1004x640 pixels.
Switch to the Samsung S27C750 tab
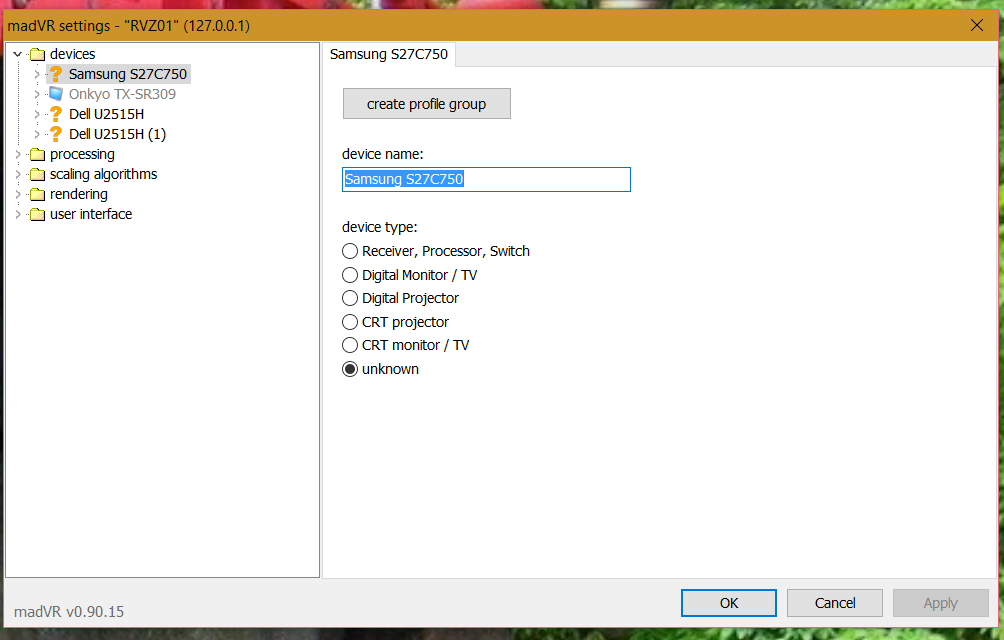(389, 54)
